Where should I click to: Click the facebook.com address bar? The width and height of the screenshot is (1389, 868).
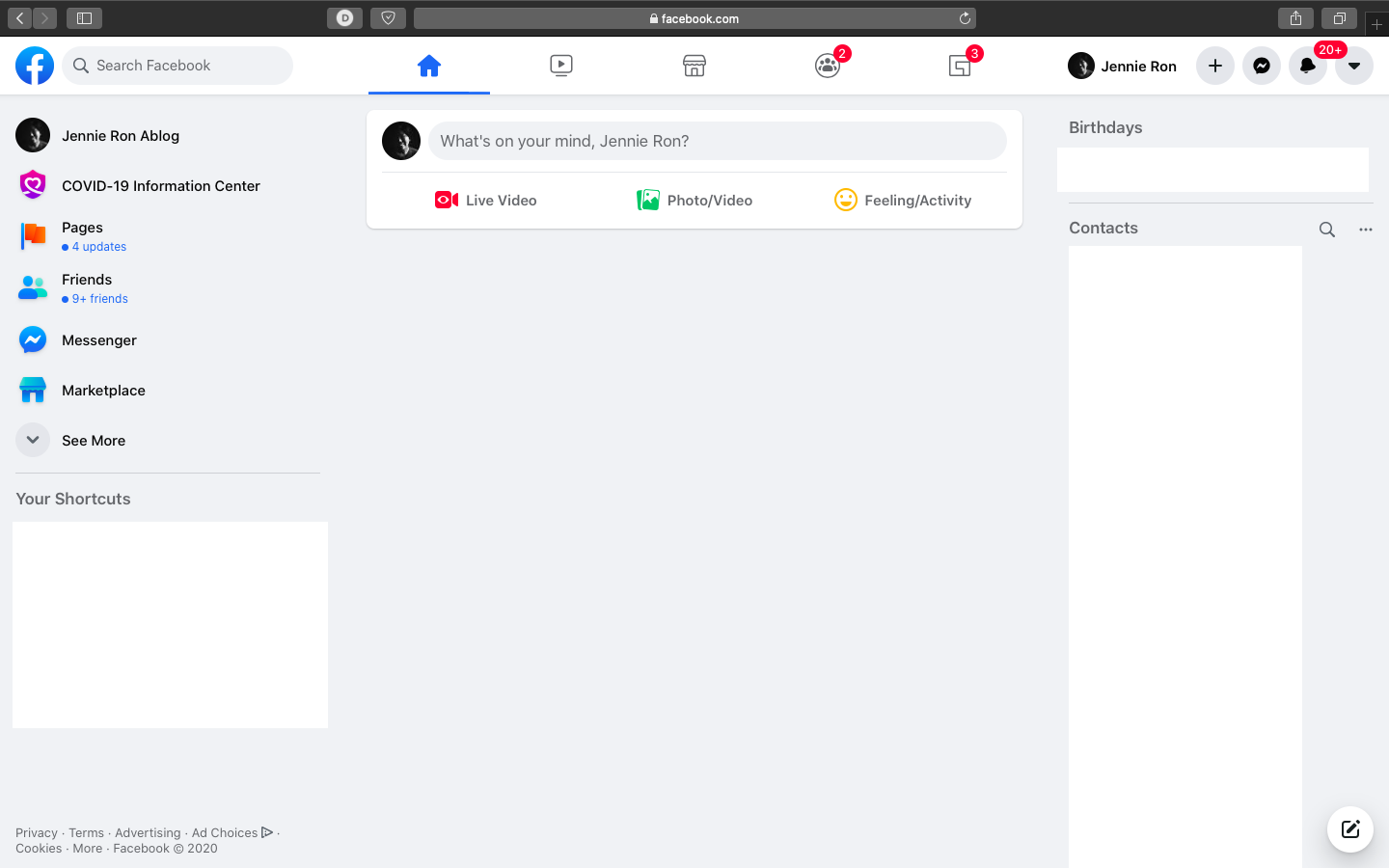tap(694, 18)
